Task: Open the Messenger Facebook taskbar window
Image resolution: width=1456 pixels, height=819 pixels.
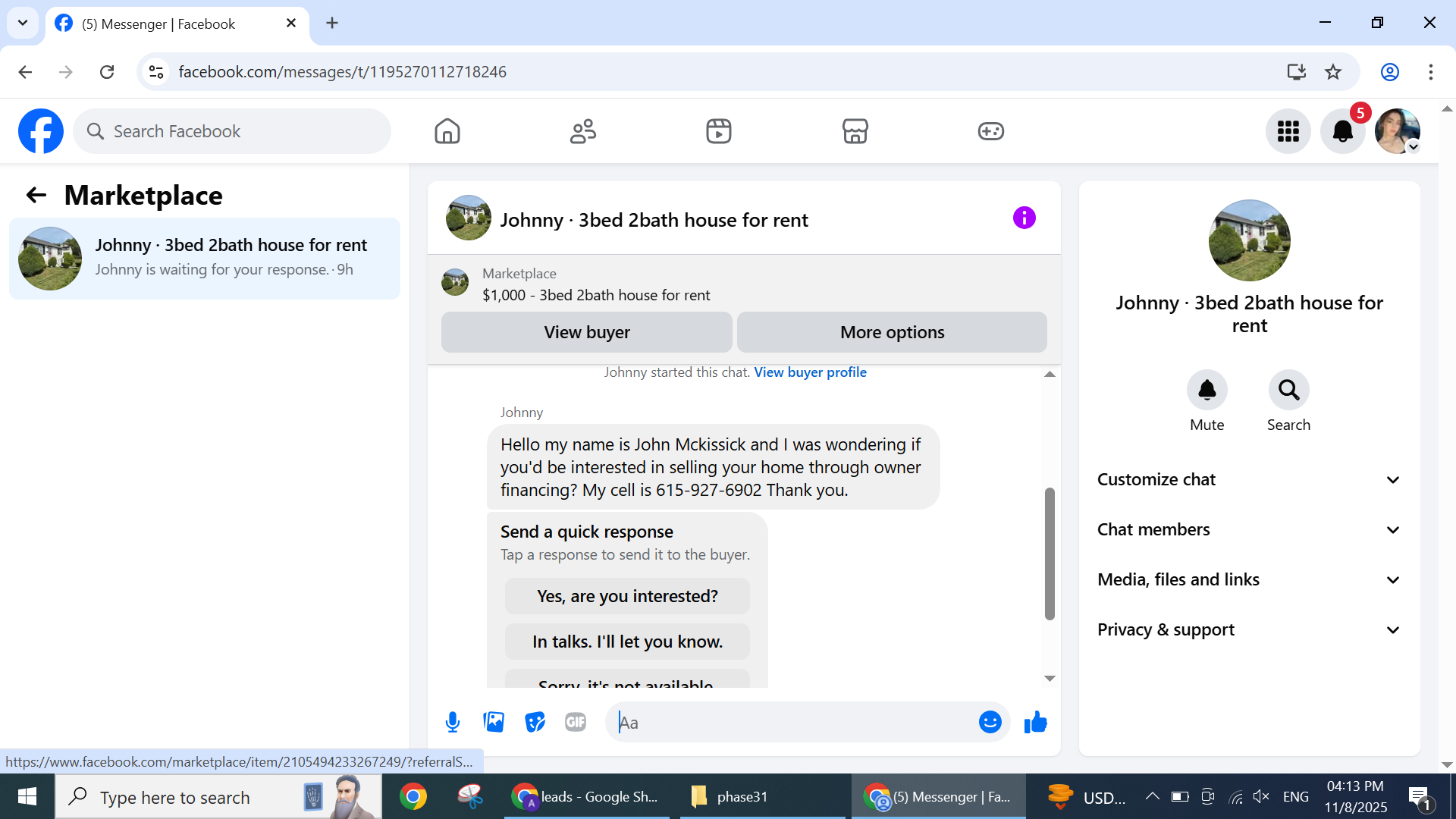Action: (x=939, y=797)
